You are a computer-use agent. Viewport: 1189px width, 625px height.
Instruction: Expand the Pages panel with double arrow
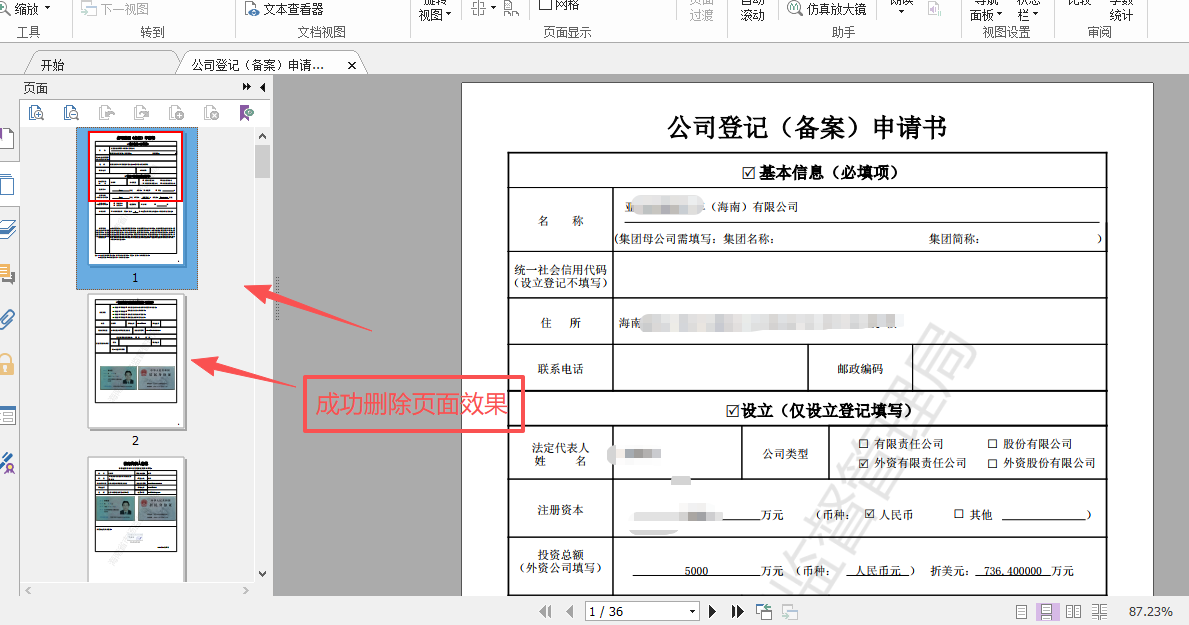point(246,87)
